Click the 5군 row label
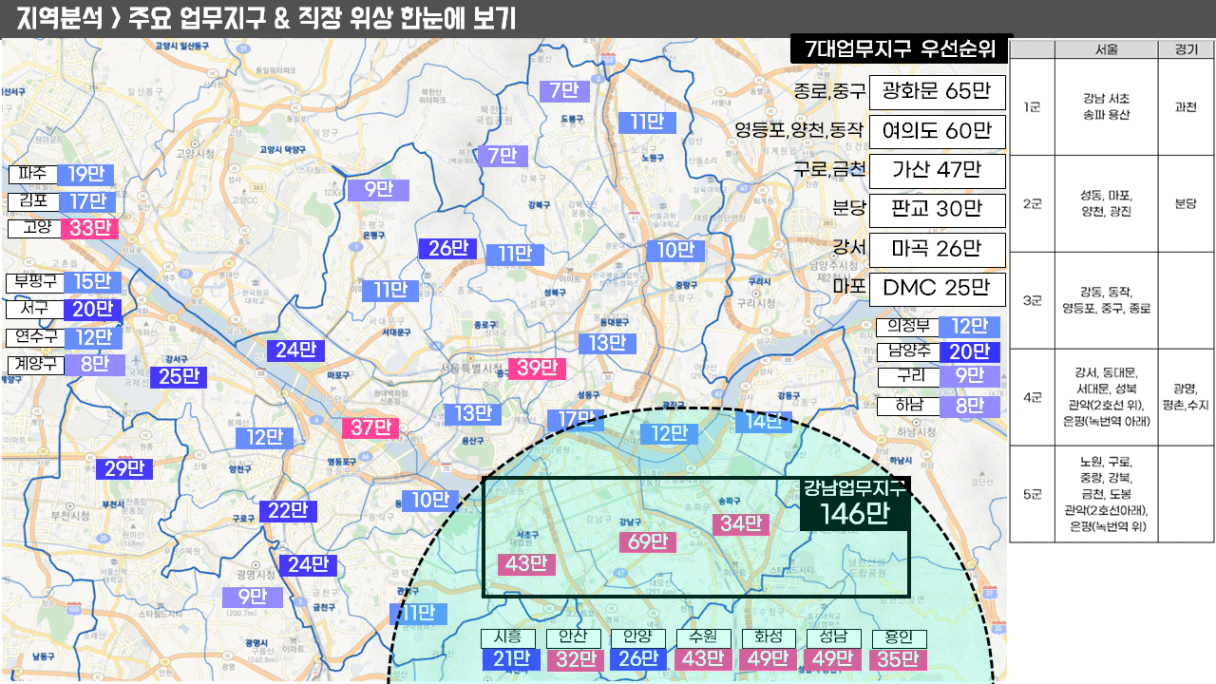Image resolution: width=1216 pixels, height=684 pixels. tap(1033, 494)
